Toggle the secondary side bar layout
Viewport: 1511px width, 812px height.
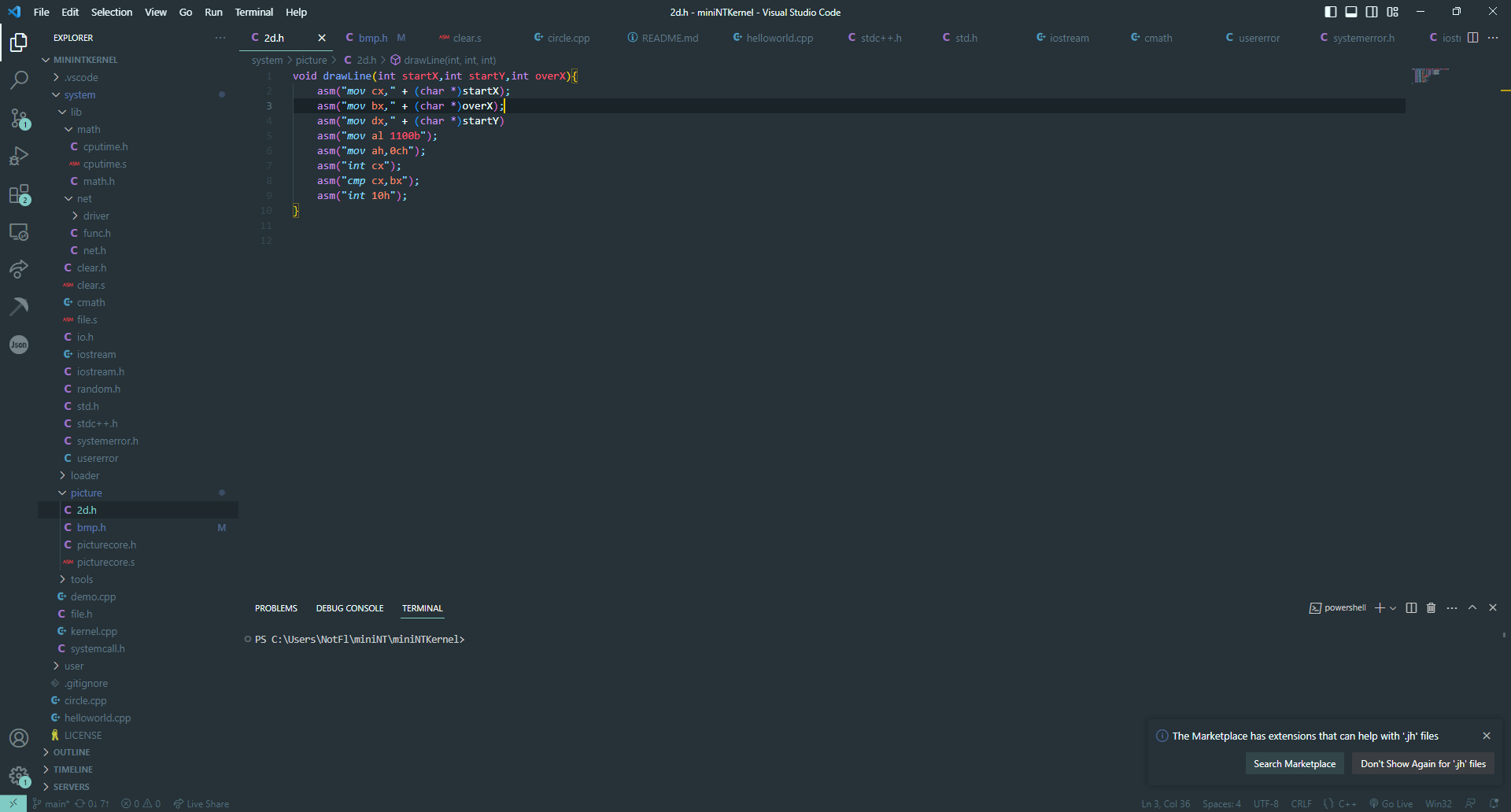point(1372,12)
